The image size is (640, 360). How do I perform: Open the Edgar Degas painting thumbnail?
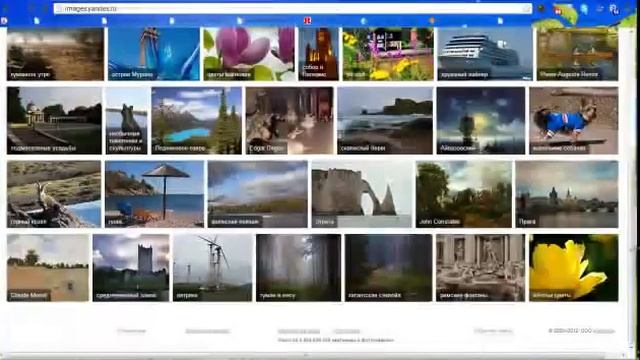(289, 120)
